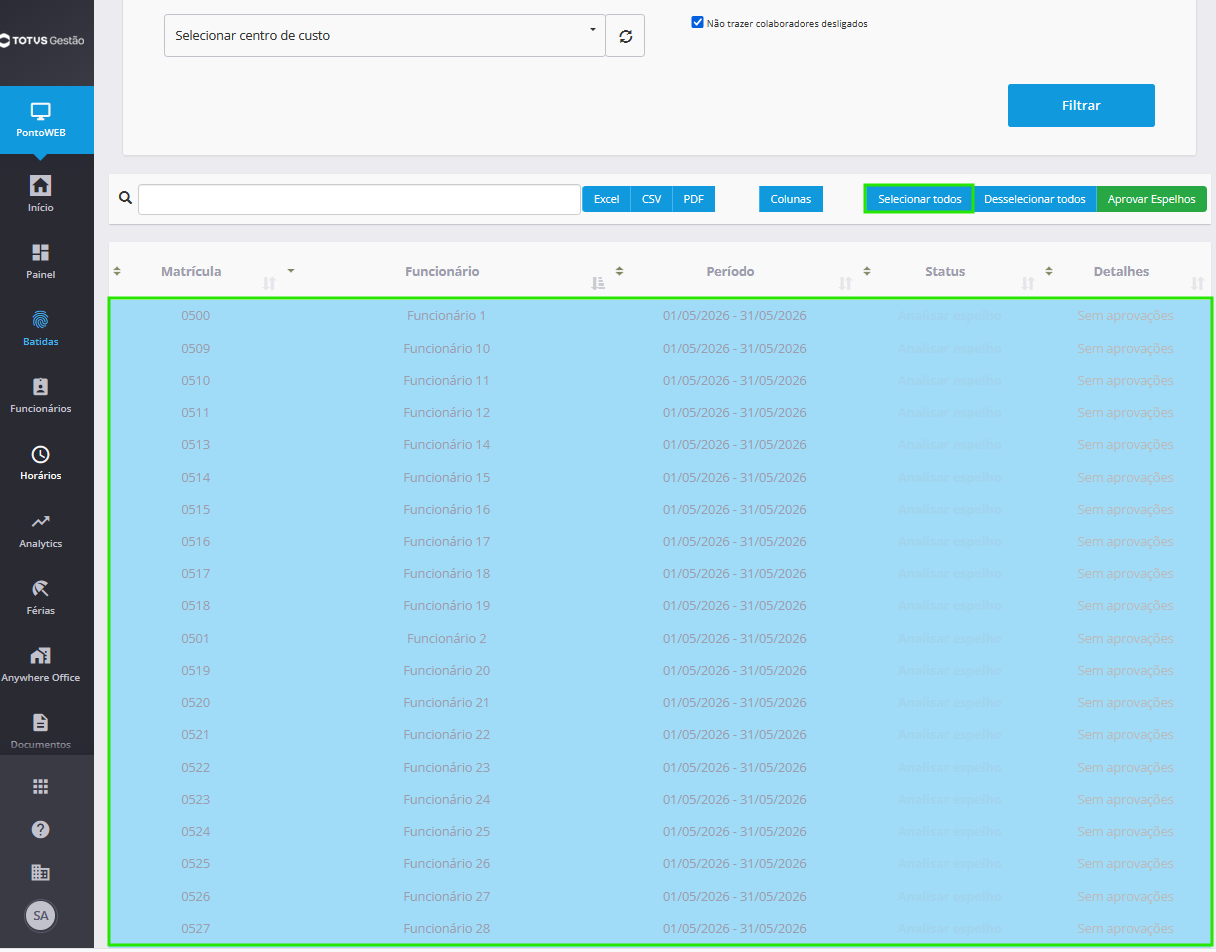Select row with matrícula 0511
This screenshot has height=952, width=1216.
pyautogui.click(x=660, y=412)
